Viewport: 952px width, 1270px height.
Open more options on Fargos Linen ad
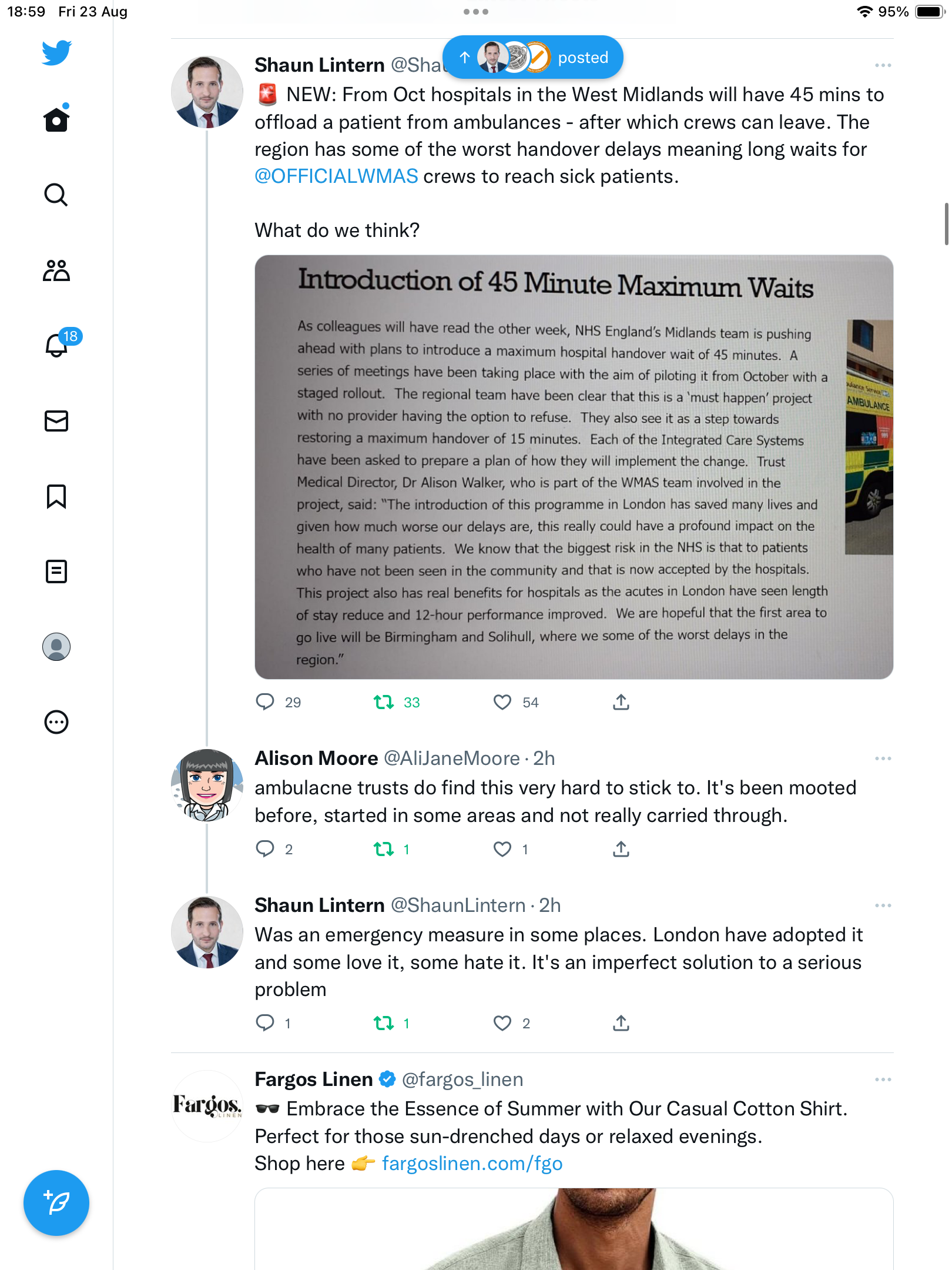point(883,1079)
